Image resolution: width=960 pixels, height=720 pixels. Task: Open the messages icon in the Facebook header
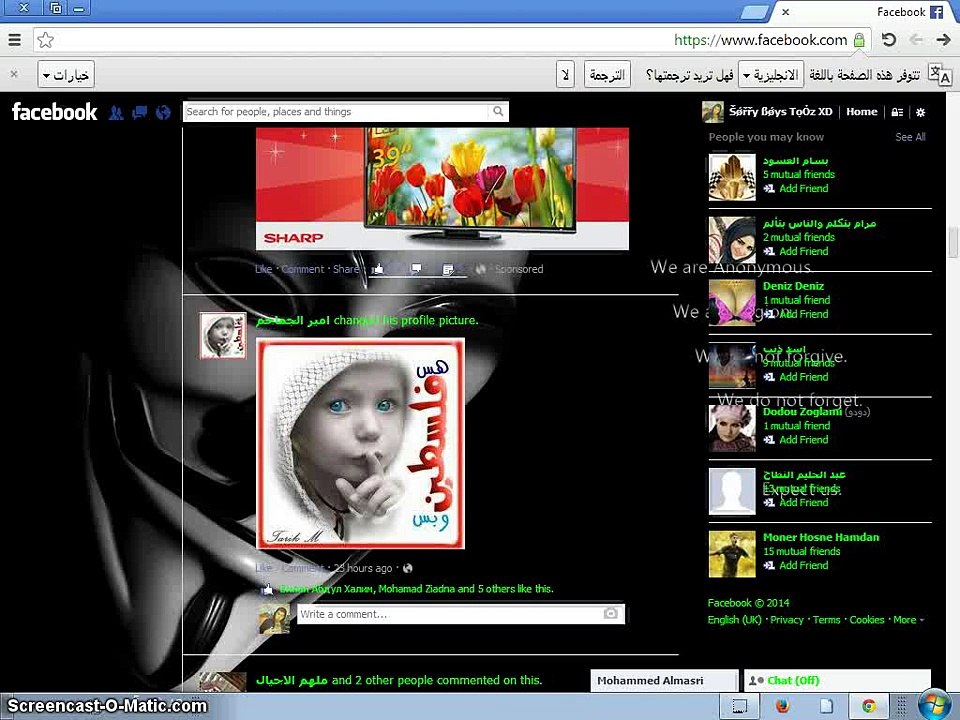[x=140, y=112]
